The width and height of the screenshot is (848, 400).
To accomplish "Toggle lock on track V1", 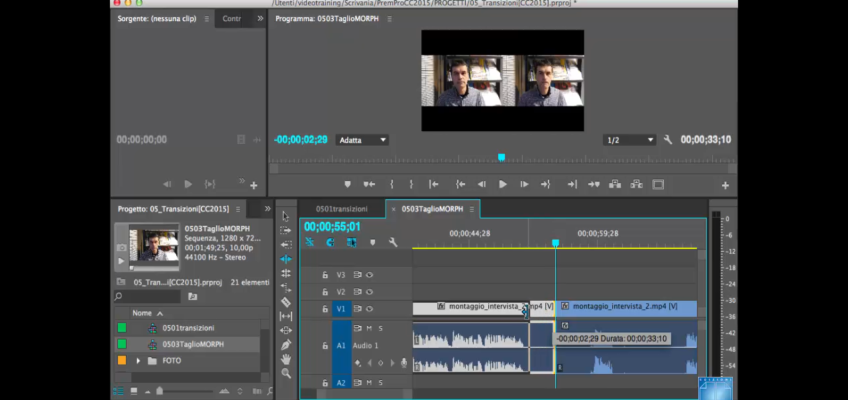I will [x=325, y=309].
